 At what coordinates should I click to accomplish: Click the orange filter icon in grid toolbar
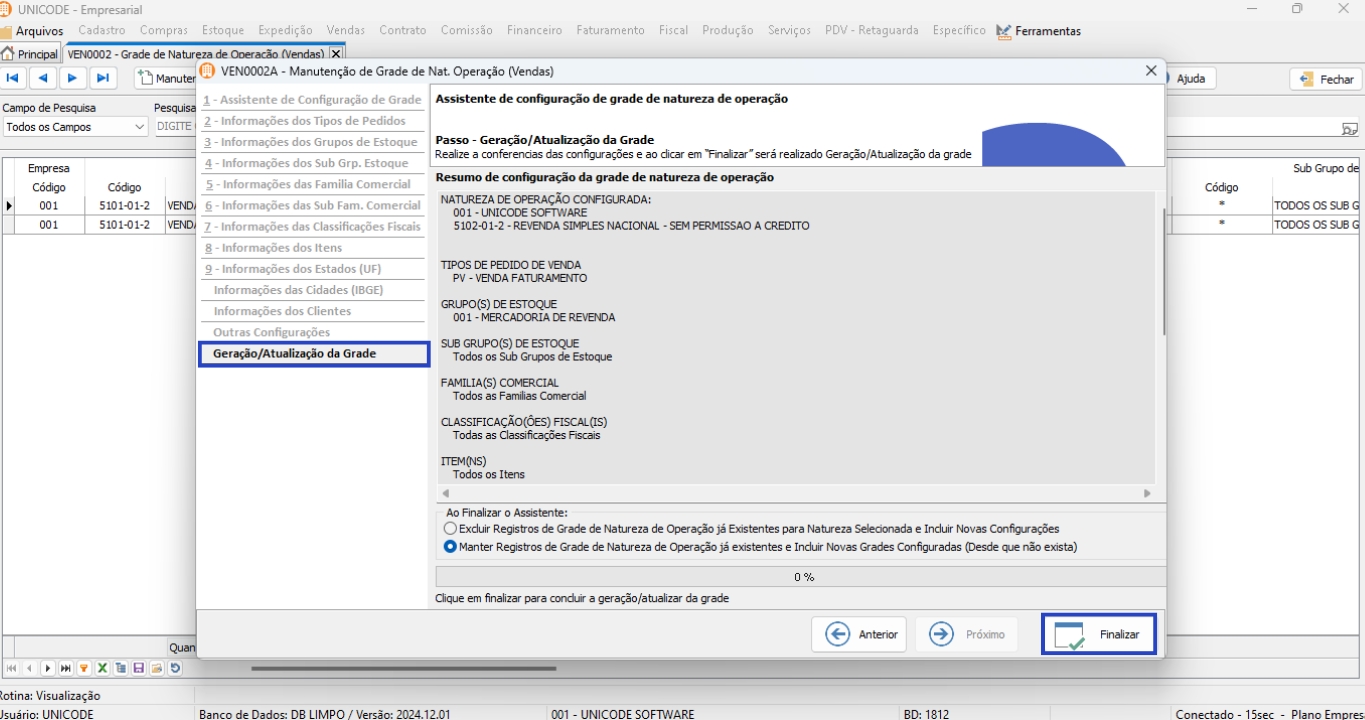[84, 668]
